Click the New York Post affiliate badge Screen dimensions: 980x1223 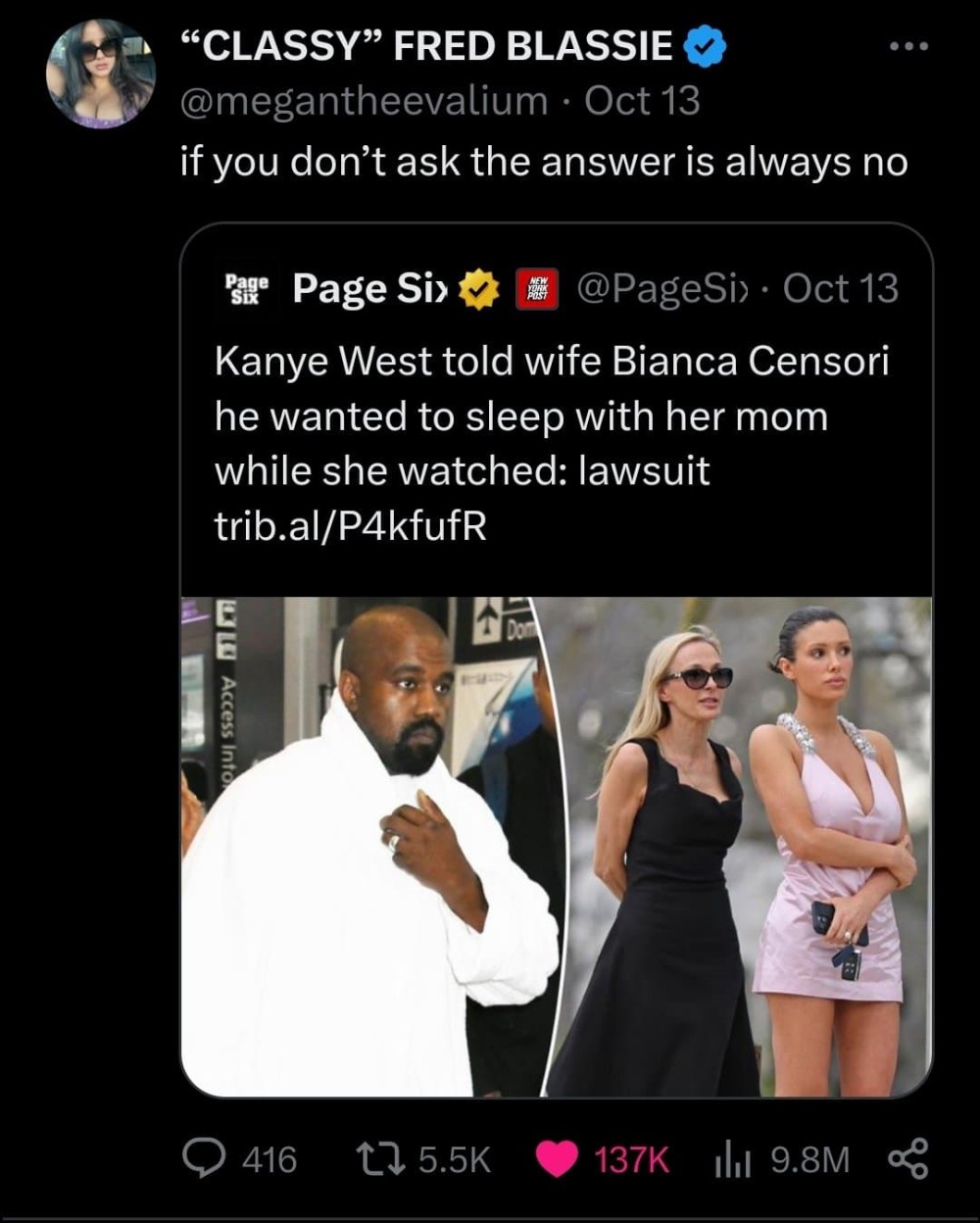pos(537,288)
